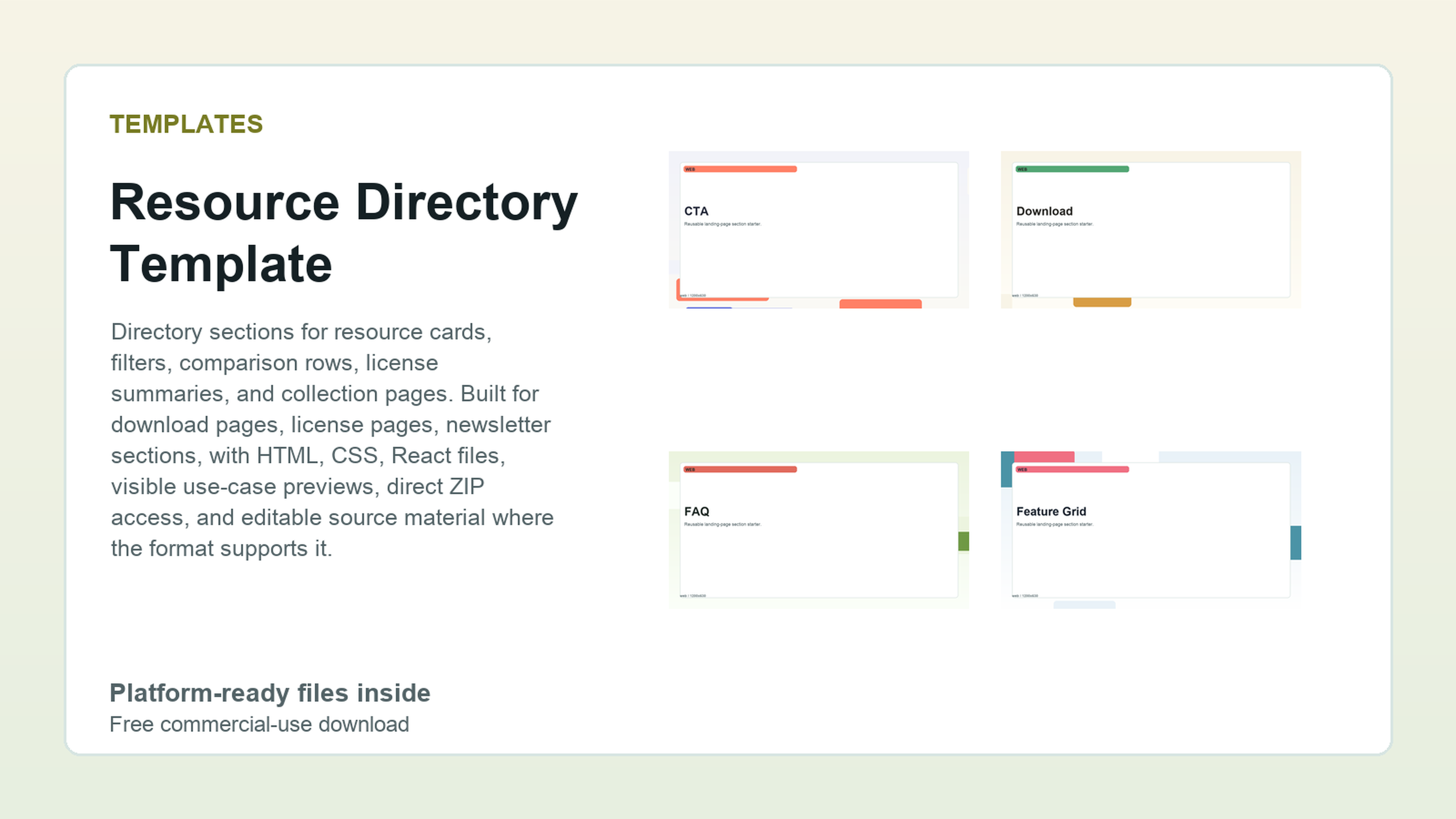The height and width of the screenshot is (819, 1456).
Task: Click the 'Reusable landing-page section starter' text under Download
Action: (1055, 224)
